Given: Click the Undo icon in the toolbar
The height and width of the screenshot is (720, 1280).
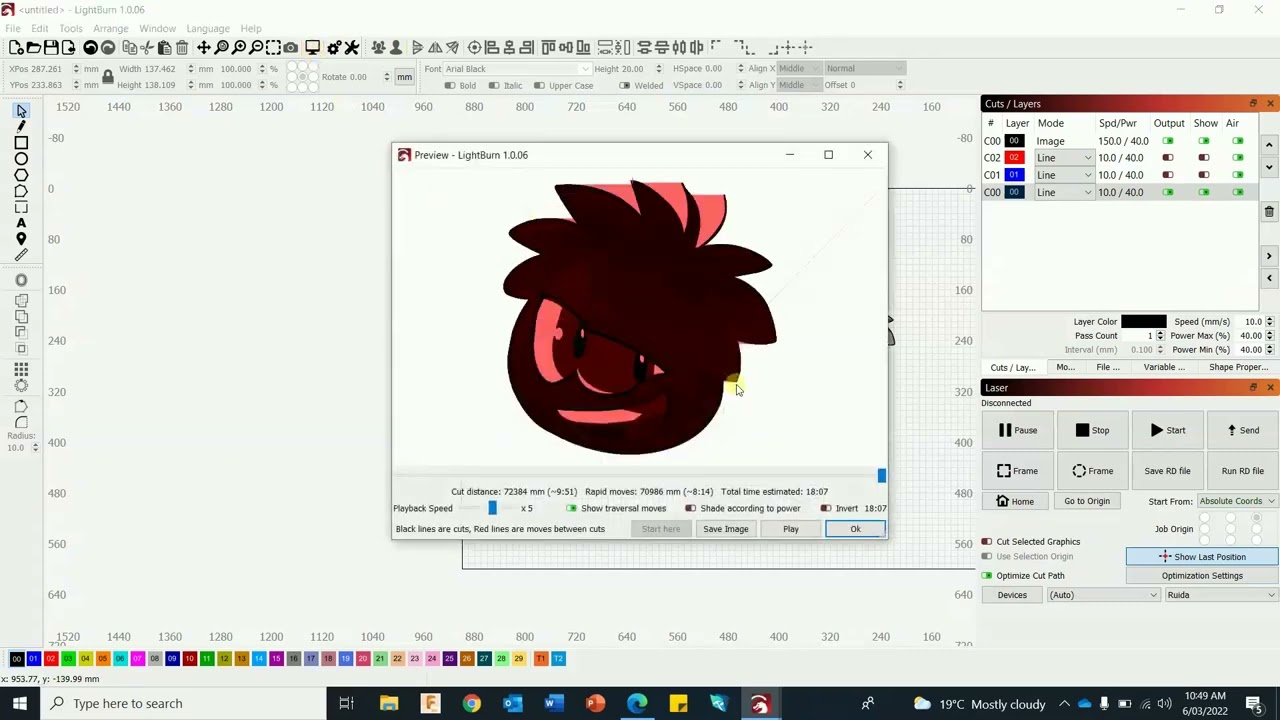Looking at the screenshot, I should pos(91,48).
